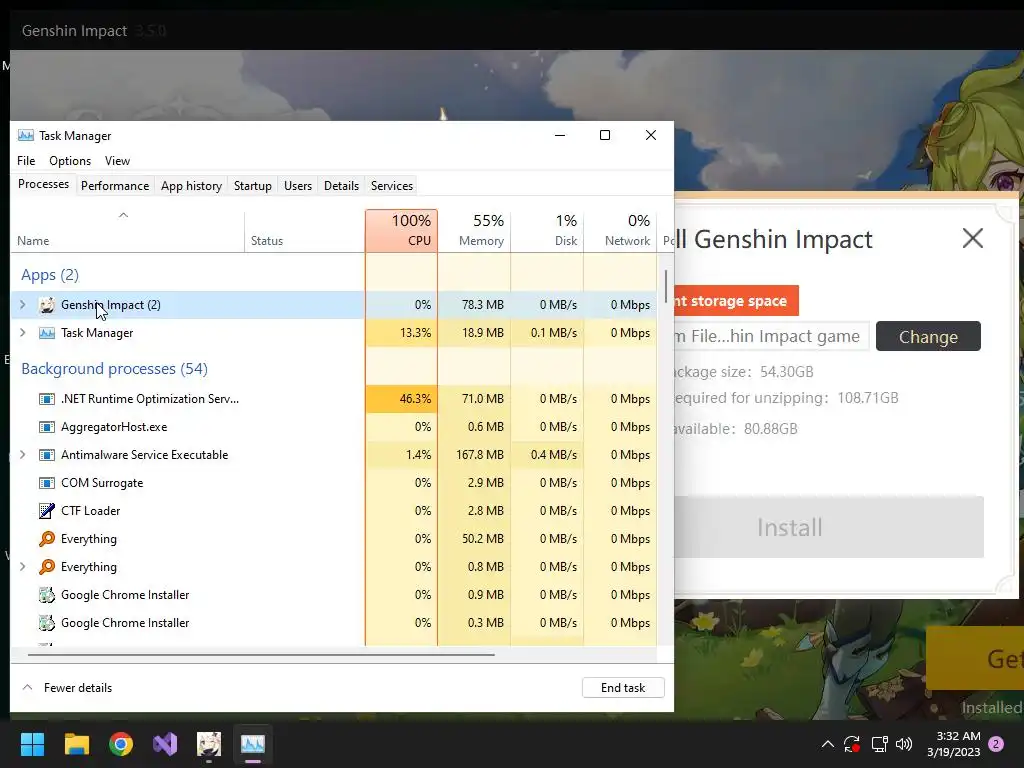Sort processes by Name column header

(127, 231)
